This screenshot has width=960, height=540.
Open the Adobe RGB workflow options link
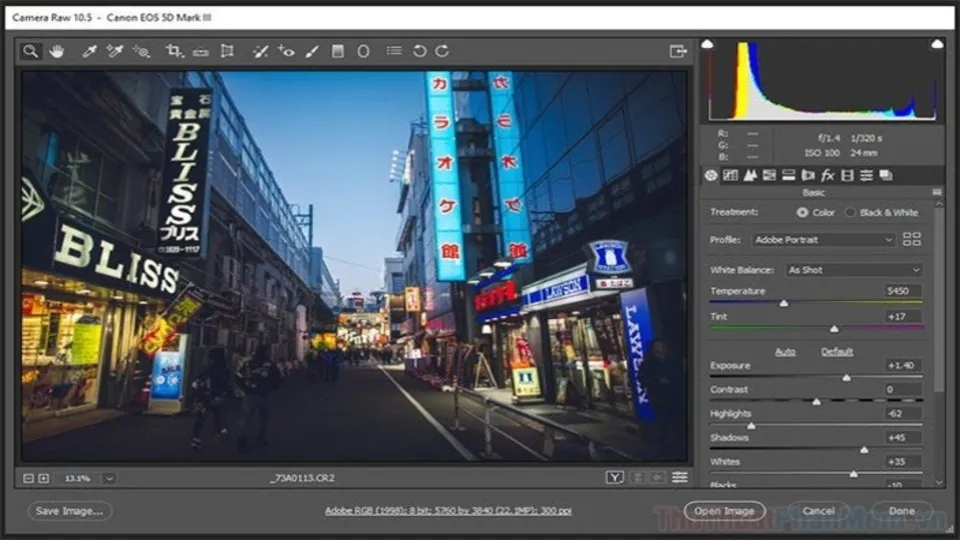(x=448, y=511)
